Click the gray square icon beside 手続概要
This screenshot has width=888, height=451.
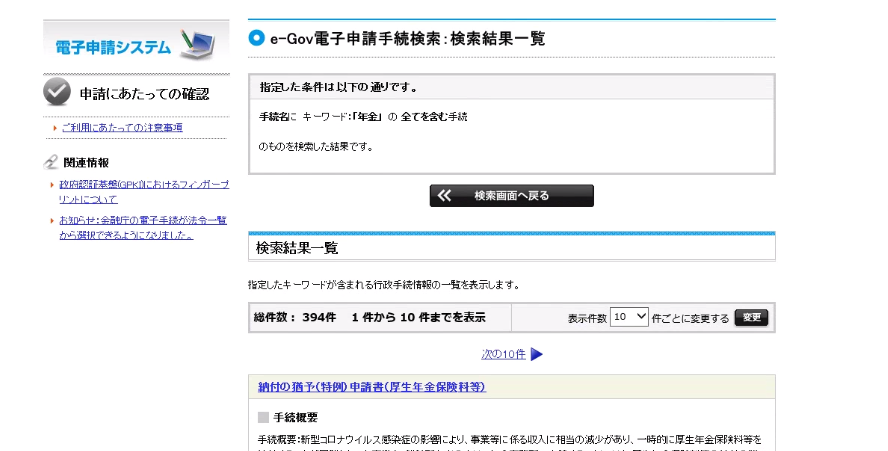pyautogui.click(x=263, y=417)
